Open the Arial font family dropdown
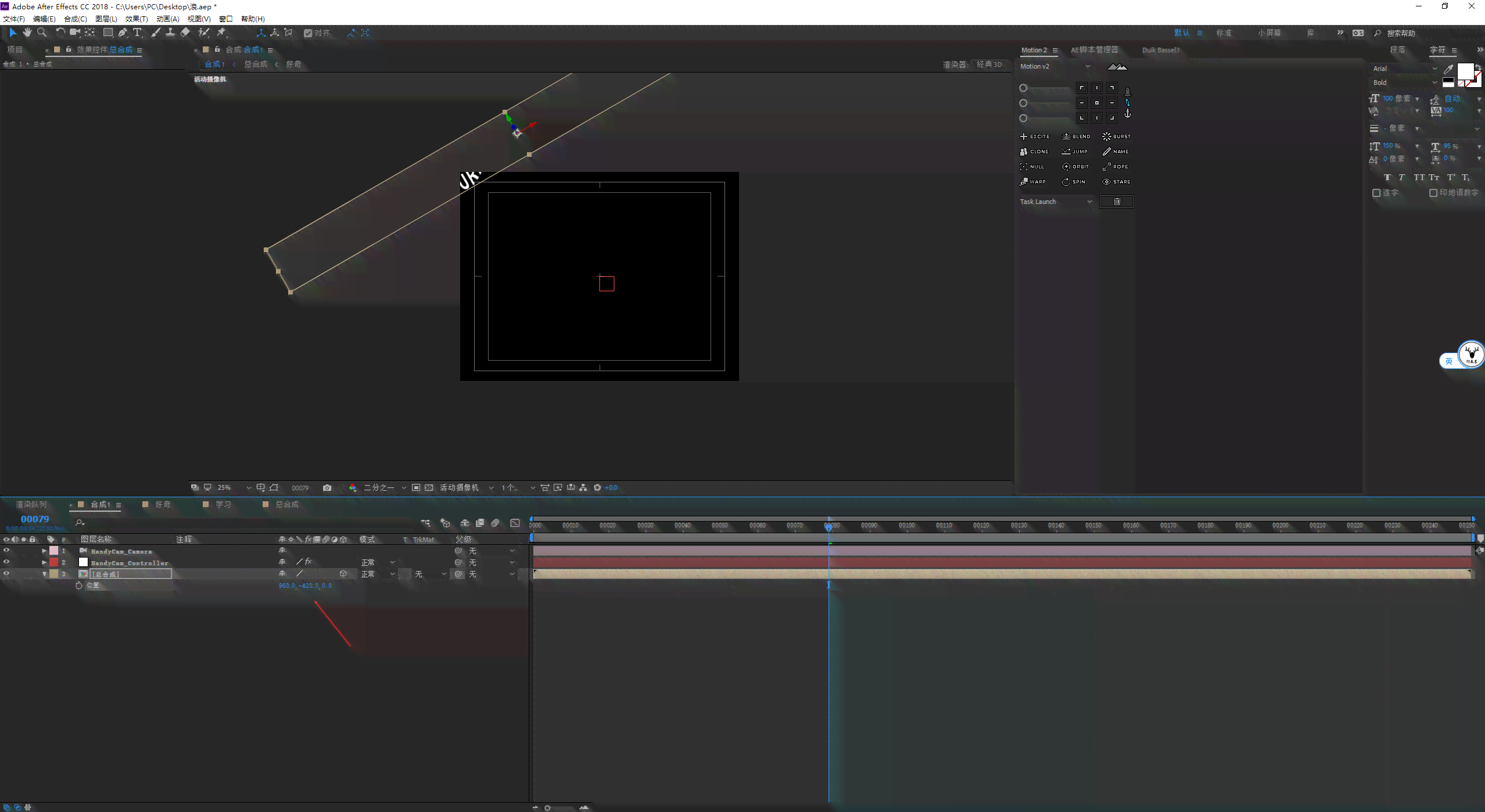 [x=1404, y=69]
